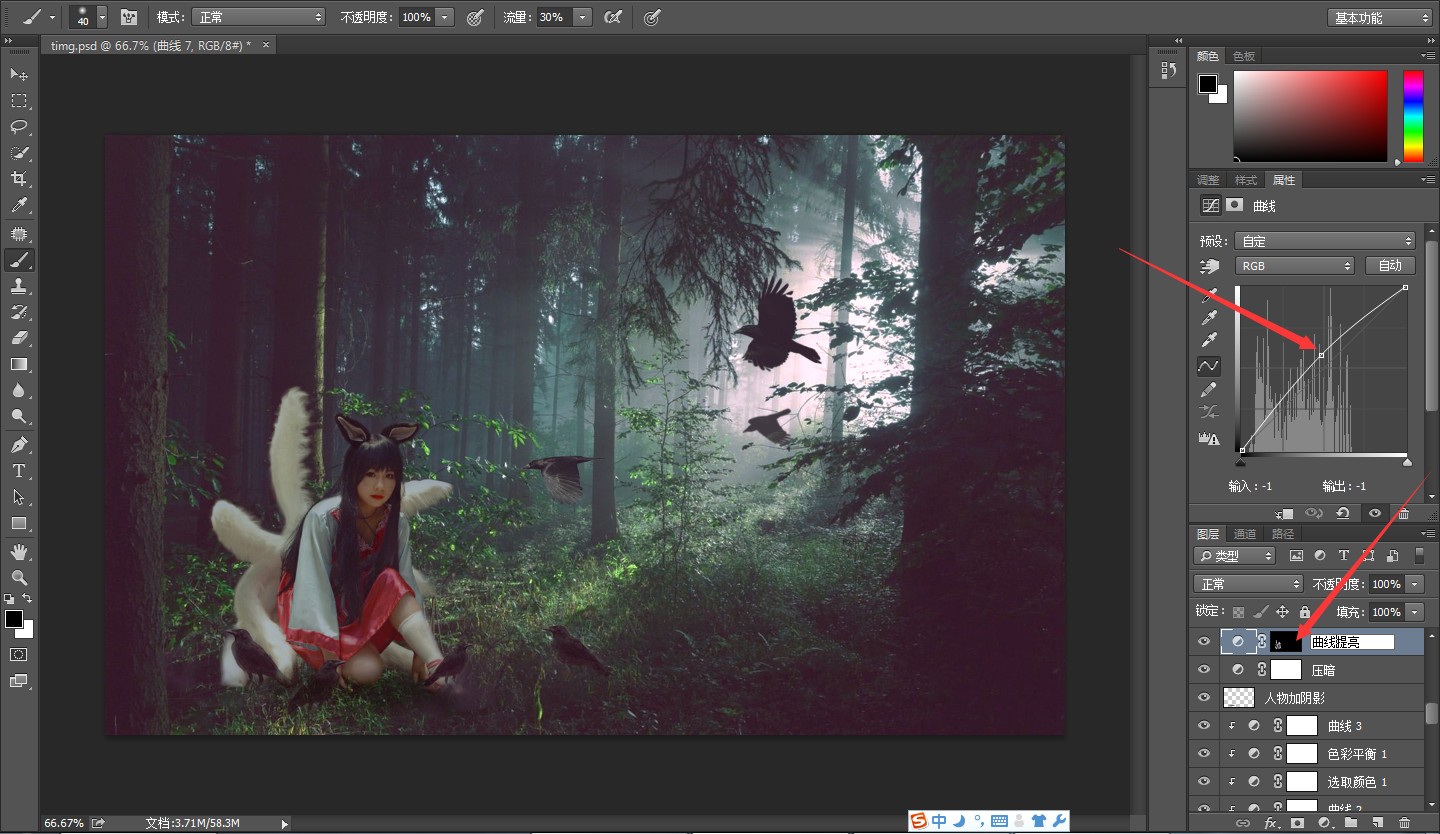This screenshot has height=834, width=1440.
Task: Open the layer filter 类型 dropdown
Action: (x=1236, y=556)
